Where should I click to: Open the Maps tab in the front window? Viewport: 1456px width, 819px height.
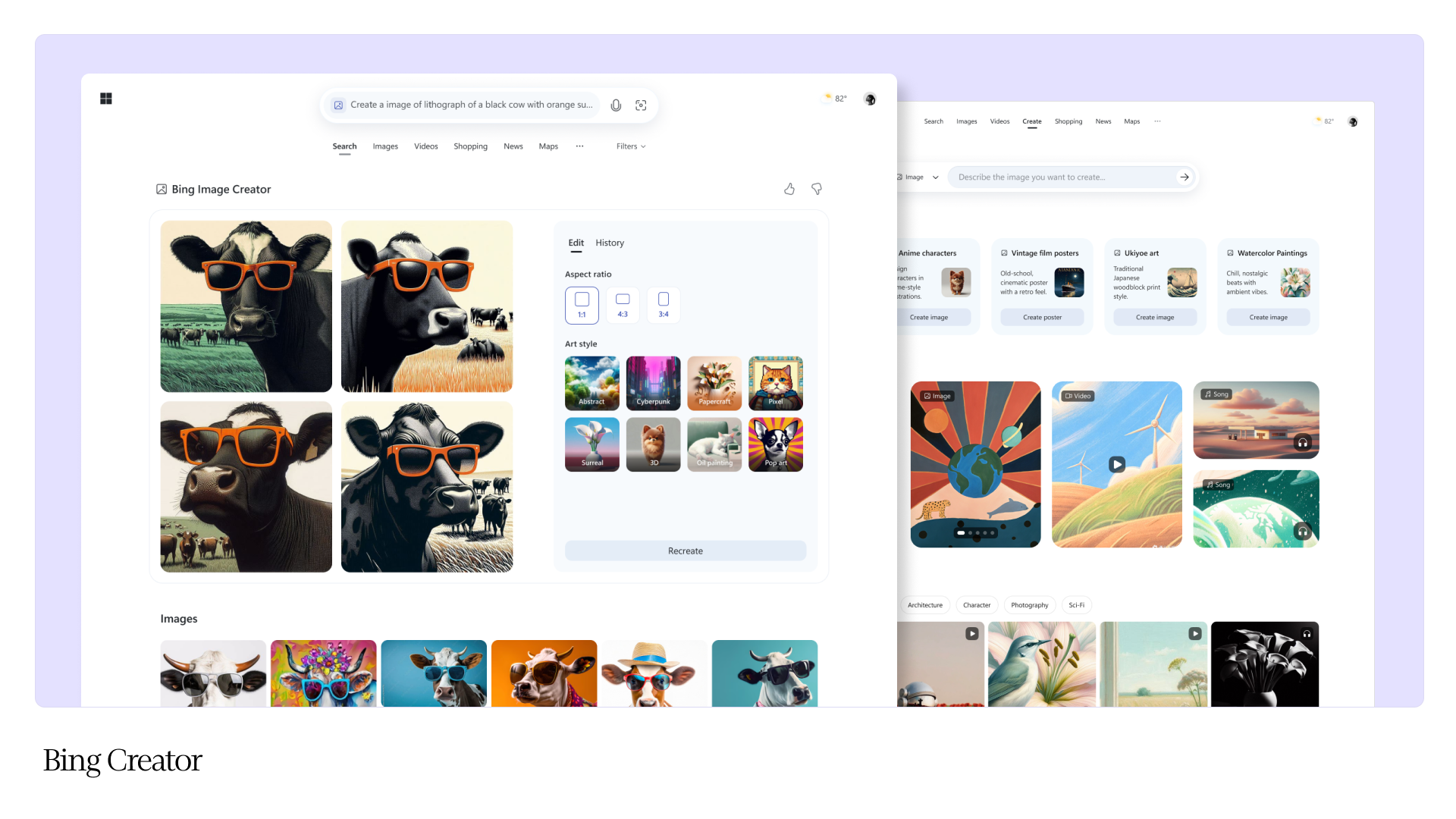548,146
